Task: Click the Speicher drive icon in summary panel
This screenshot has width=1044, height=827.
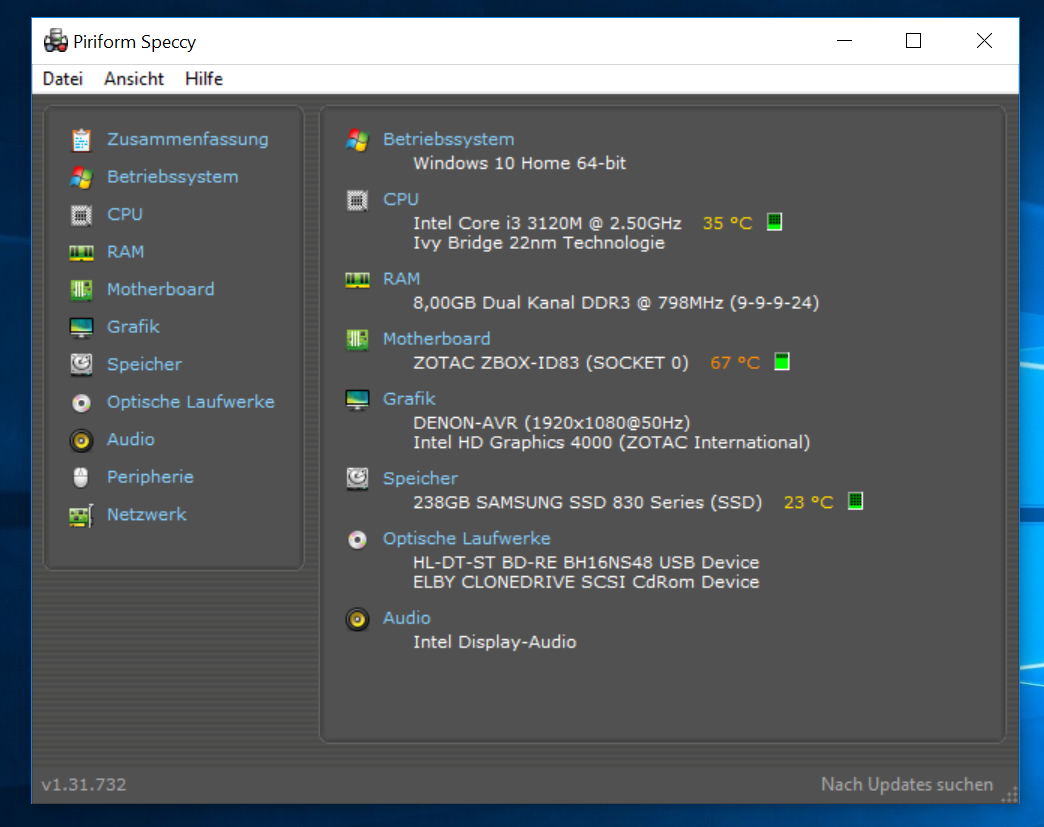Action: tap(358, 479)
